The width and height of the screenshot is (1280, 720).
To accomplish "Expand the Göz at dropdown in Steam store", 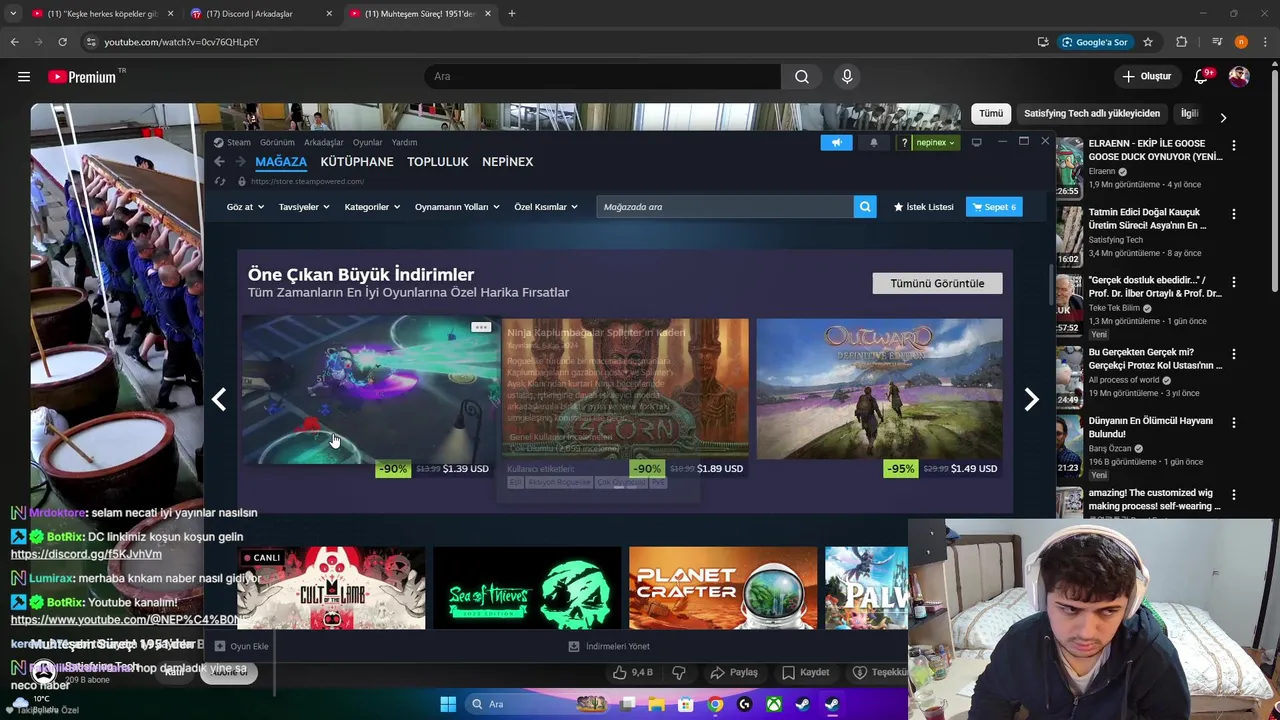I will 245,207.
